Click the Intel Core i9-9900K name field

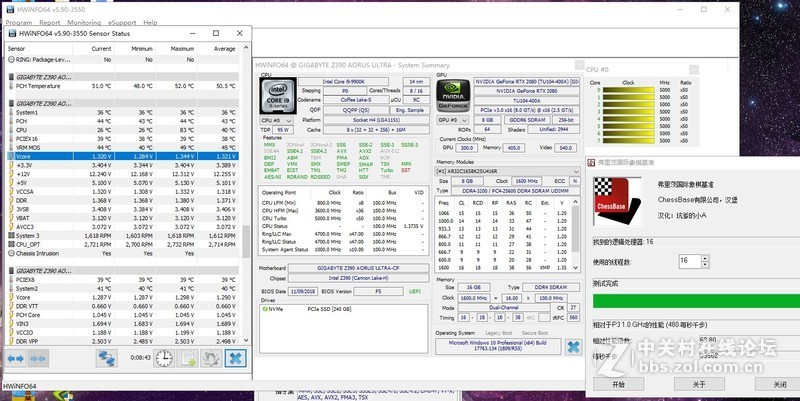pyautogui.click(x=343, y=82)
